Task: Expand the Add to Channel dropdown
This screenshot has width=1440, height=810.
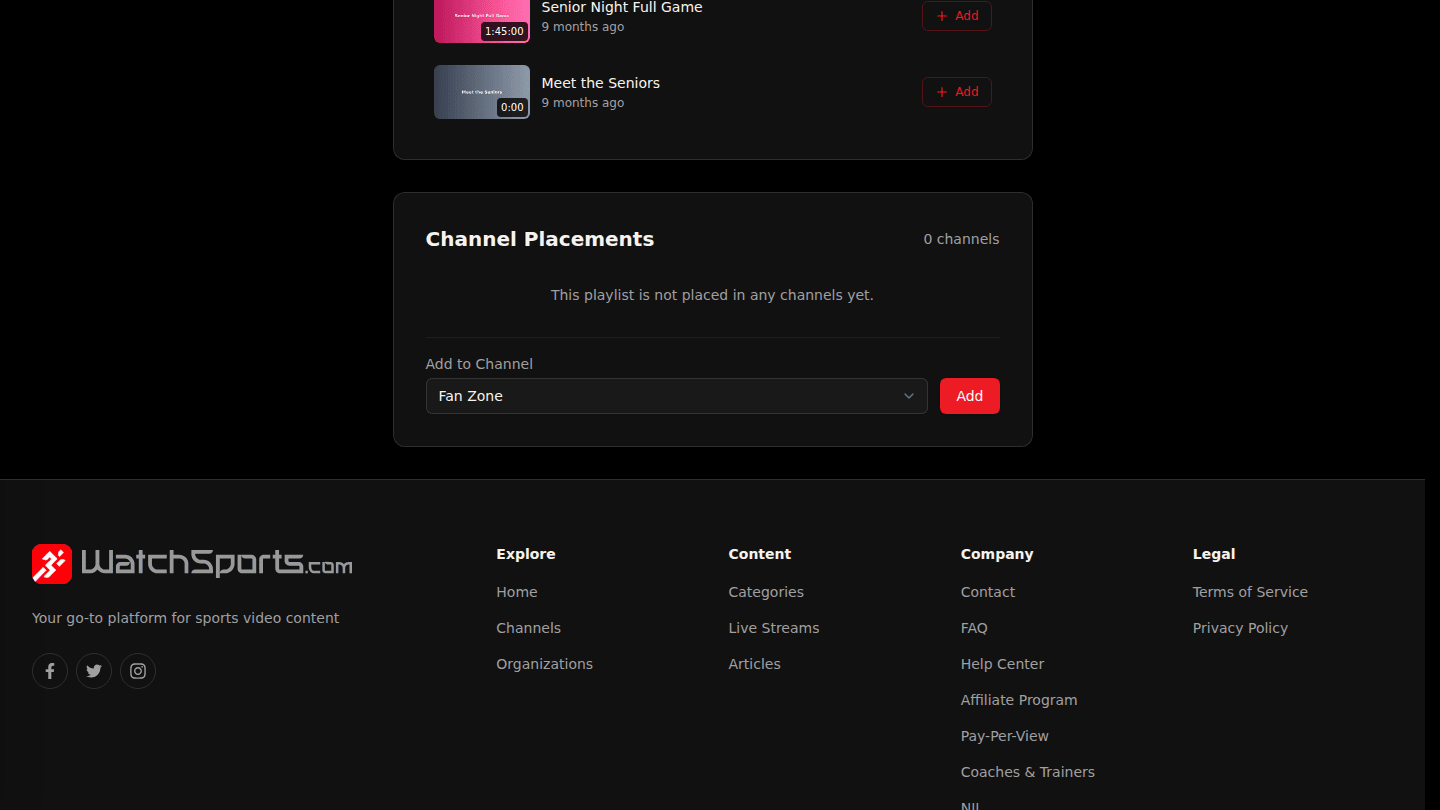Action: click(677, 396)
